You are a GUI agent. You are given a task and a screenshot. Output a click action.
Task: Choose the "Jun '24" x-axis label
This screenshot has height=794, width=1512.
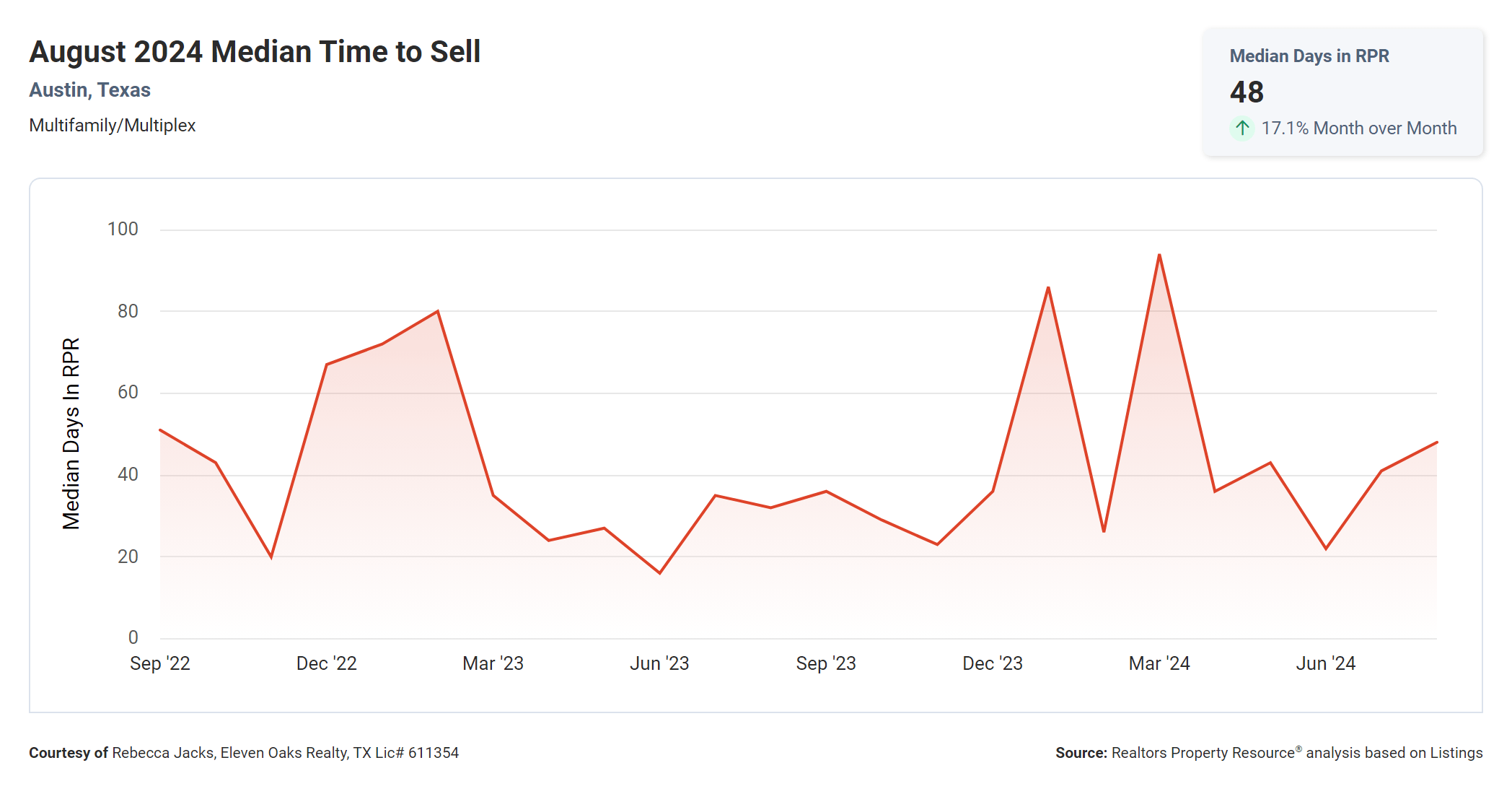(1325, 663)
